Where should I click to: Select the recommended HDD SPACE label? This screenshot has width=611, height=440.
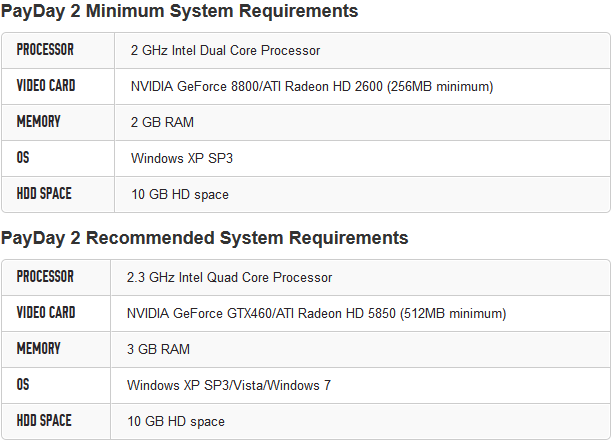(x=44, y=421)
